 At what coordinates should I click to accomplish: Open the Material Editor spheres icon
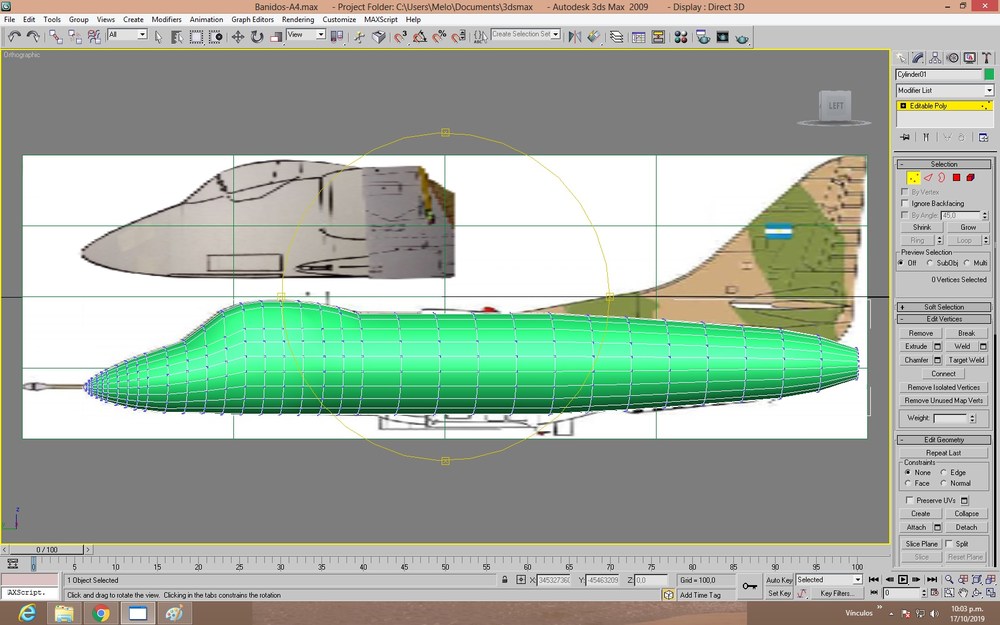tap(680, 36)
